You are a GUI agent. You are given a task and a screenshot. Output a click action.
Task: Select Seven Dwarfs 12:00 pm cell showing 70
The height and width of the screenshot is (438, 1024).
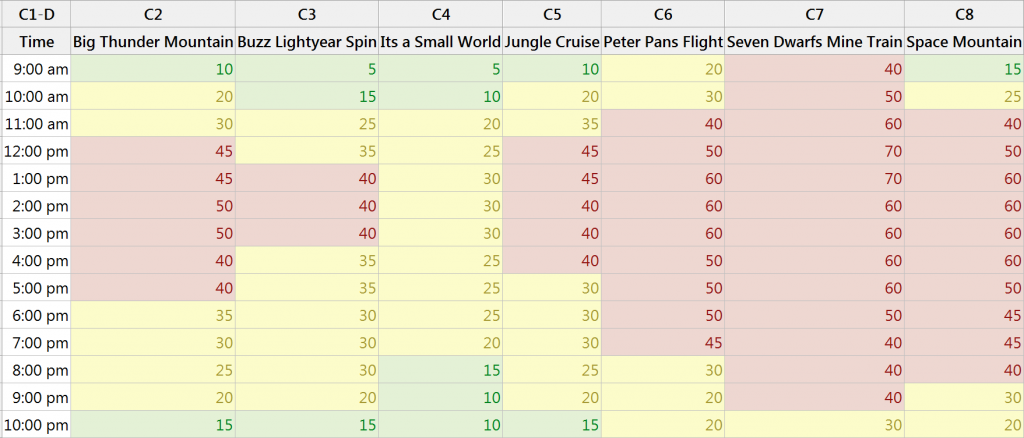click(x=815, y=151)
